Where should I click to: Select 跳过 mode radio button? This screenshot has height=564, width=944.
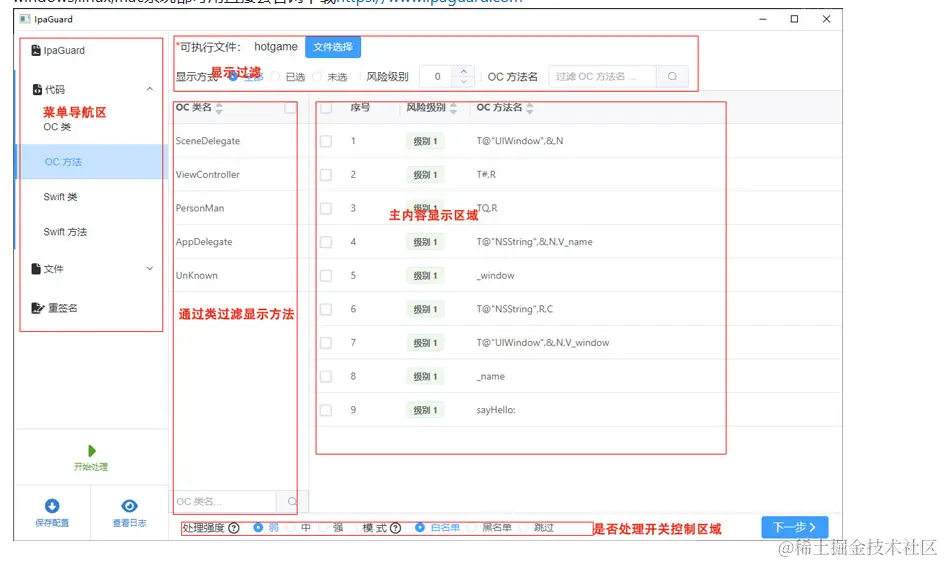(523, 528)
